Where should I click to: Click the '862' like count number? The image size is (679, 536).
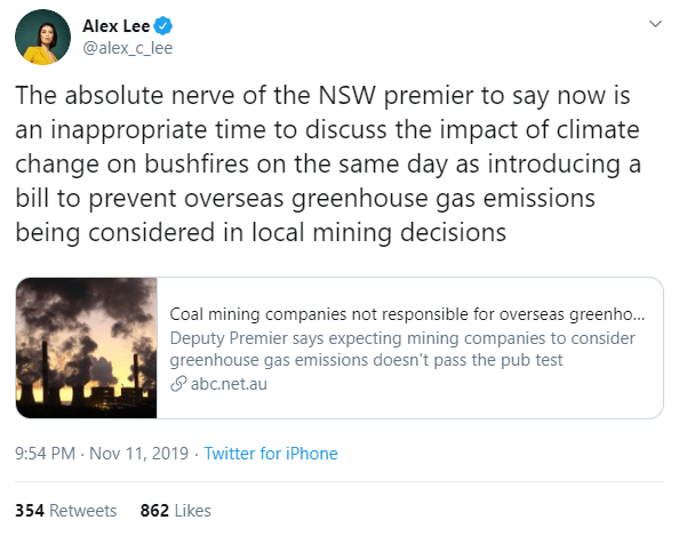(x=155, y=510)
